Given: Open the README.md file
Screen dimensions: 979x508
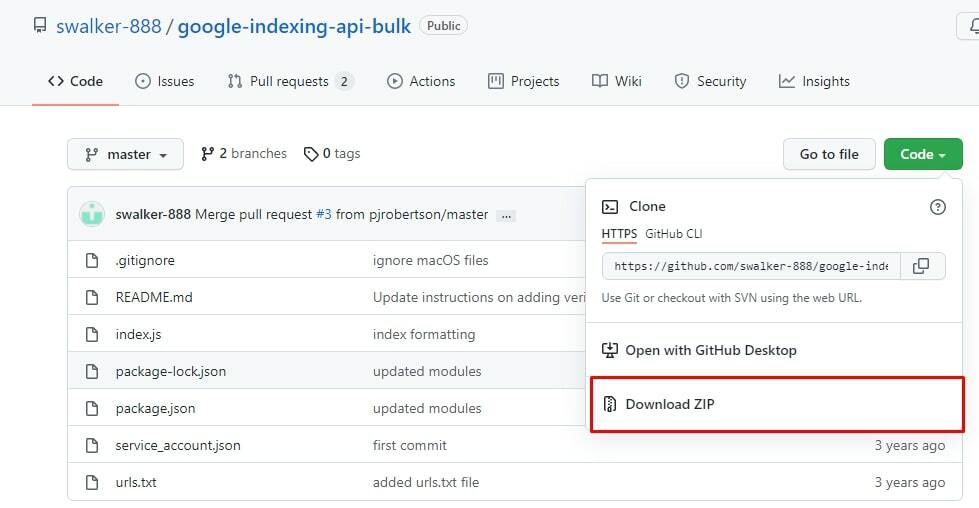Looking at the screenshot, I should point(154,297).
